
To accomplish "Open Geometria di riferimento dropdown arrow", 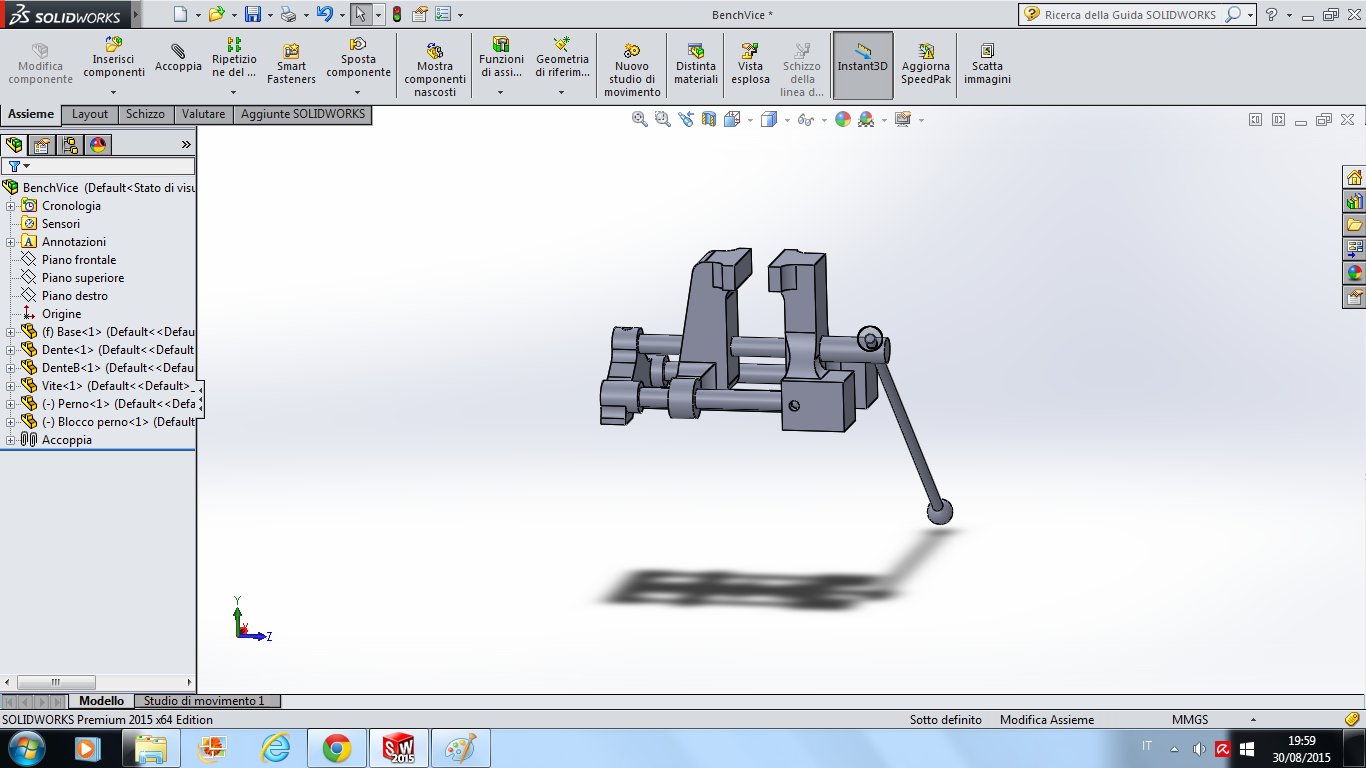I will pos(562,92).
